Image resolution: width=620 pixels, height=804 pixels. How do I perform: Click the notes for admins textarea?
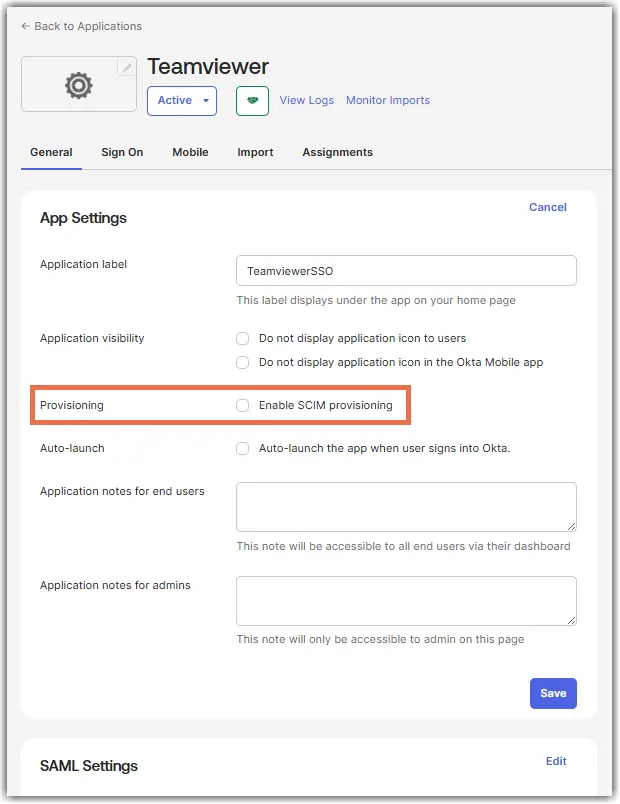coord(406,601)
